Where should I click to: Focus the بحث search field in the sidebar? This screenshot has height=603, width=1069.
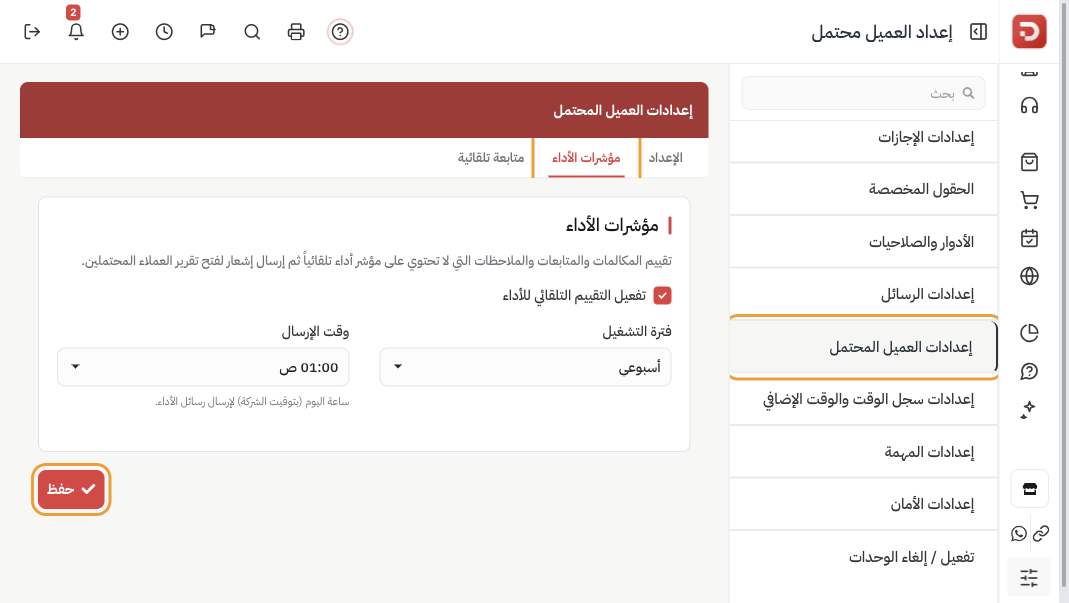863,93
